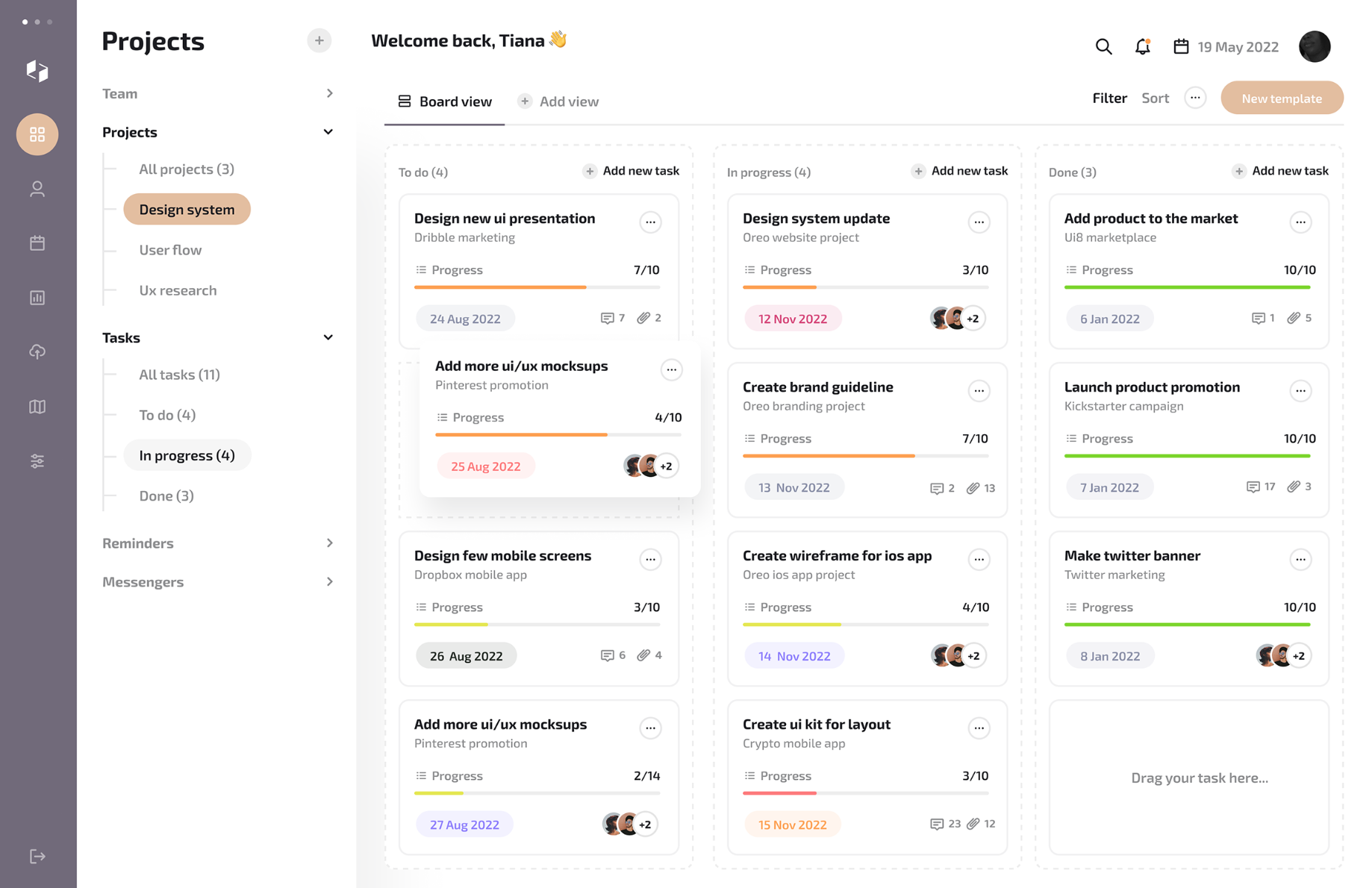Open the sliders settings icon in sidebar
Screen dimensions: 1372x888
[37, 461]
